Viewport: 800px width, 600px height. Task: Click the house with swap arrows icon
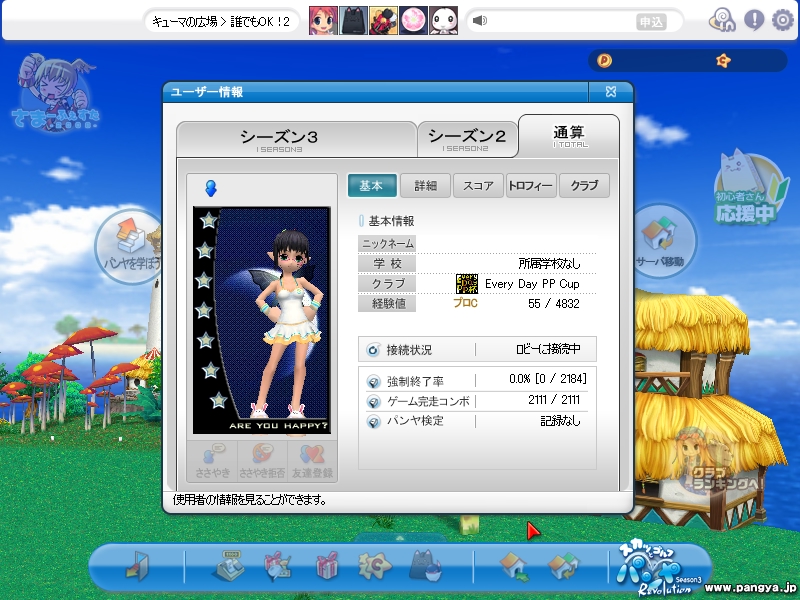click(x=563, y=566)
